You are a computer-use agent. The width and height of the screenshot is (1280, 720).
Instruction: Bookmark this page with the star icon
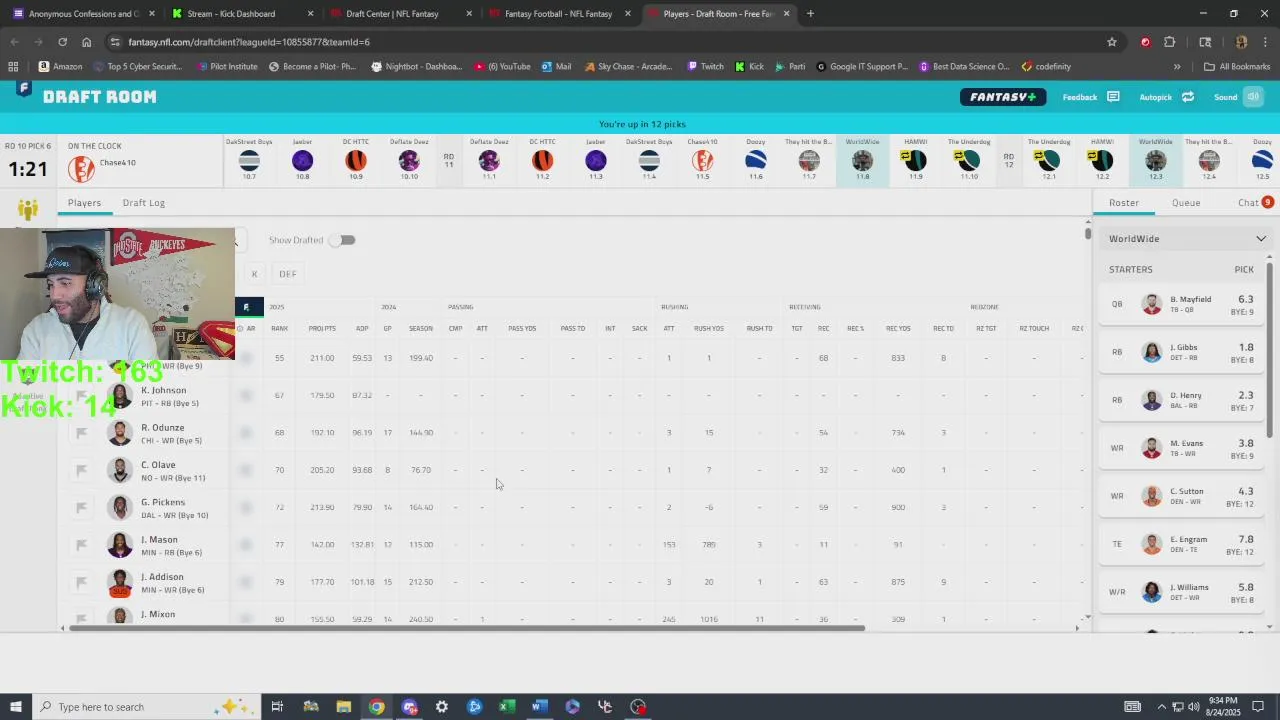point(1111,42)
